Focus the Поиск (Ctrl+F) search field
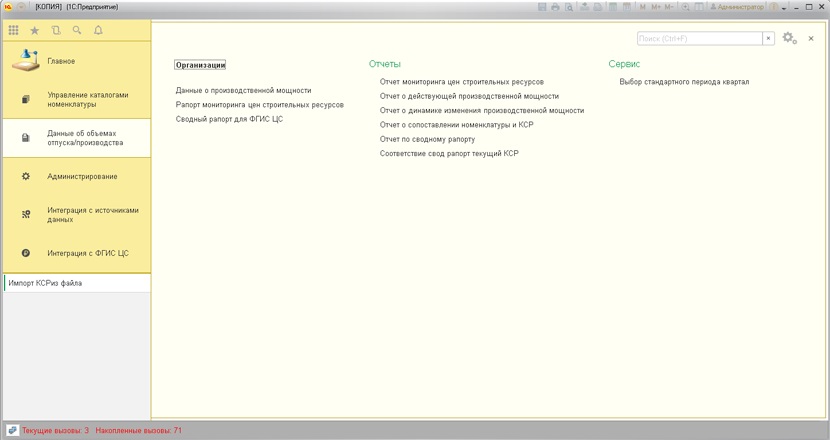Screen dimensions: 830x440 tap(699, 38)
